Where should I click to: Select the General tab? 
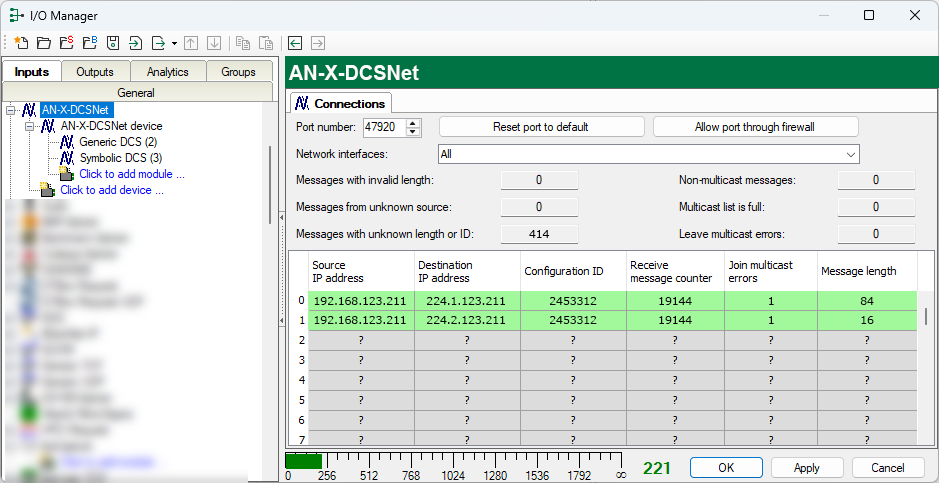[136, 93]
